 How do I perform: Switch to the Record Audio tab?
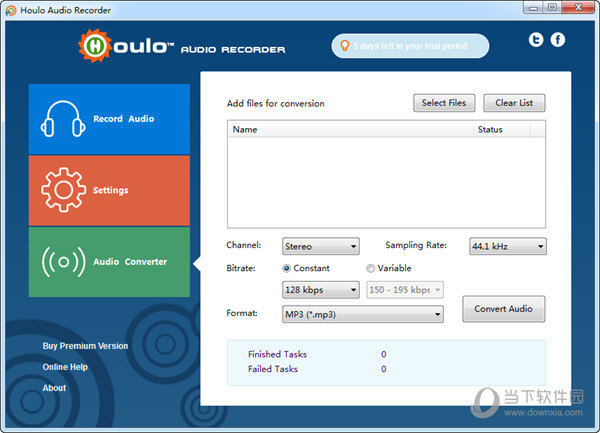pos(109,119)
